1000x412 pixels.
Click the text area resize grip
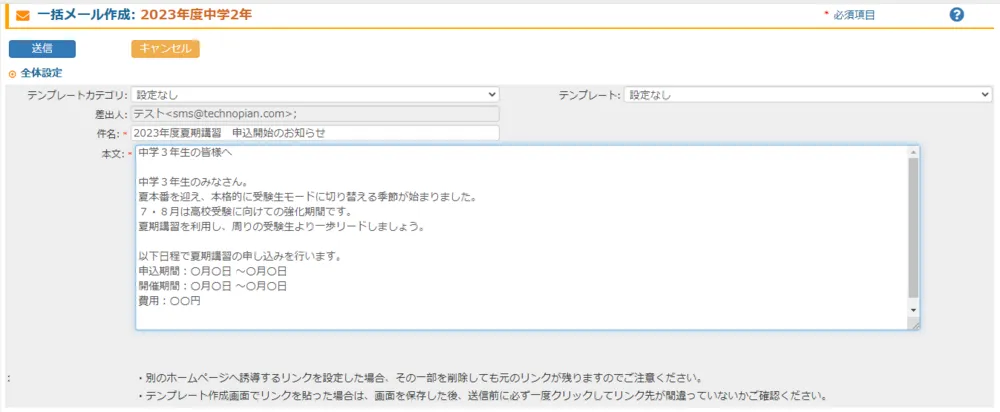point(915,325)
